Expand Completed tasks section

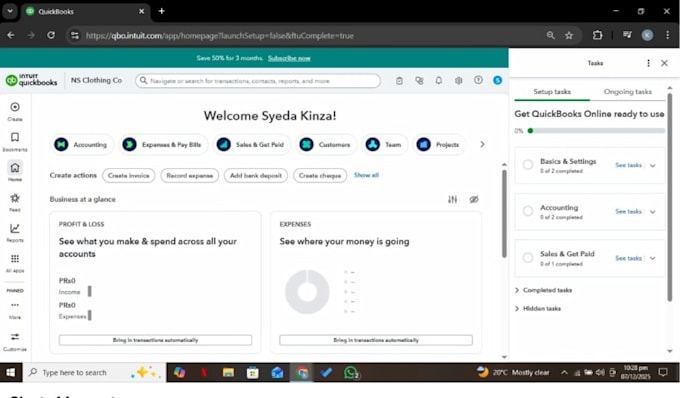[543, 290]
